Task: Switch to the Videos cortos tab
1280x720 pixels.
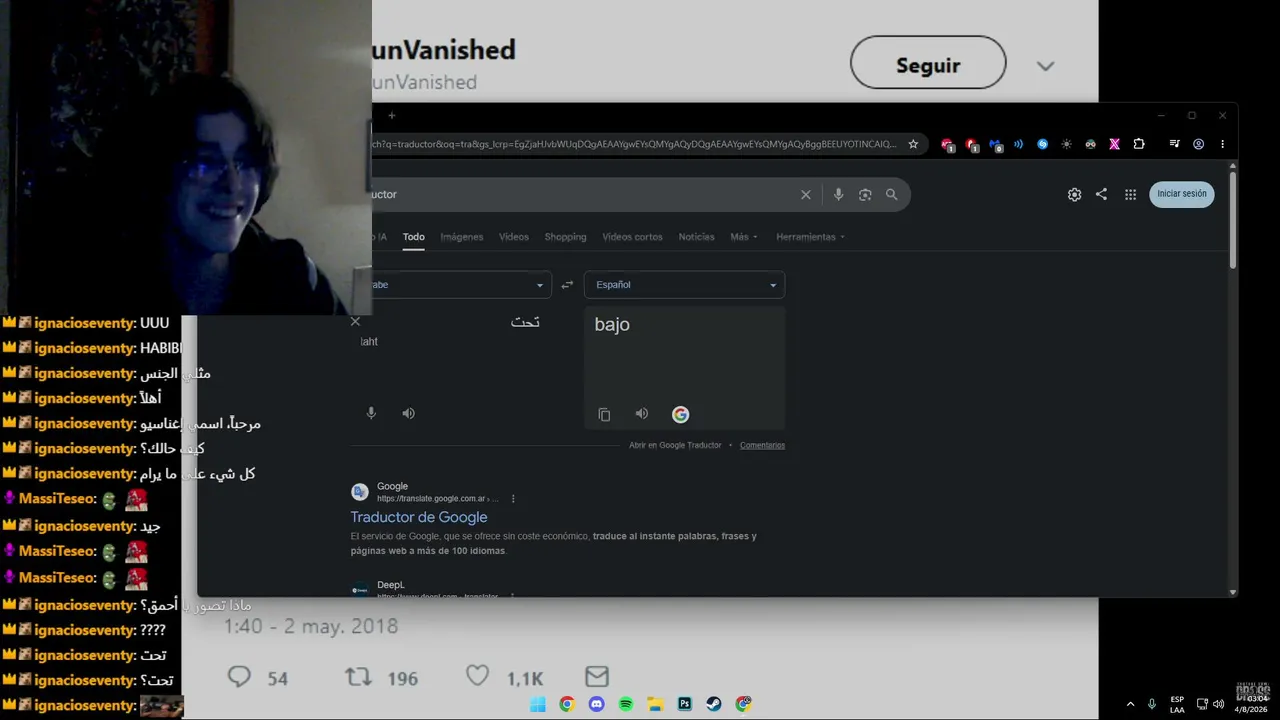Action: point(632,237)
